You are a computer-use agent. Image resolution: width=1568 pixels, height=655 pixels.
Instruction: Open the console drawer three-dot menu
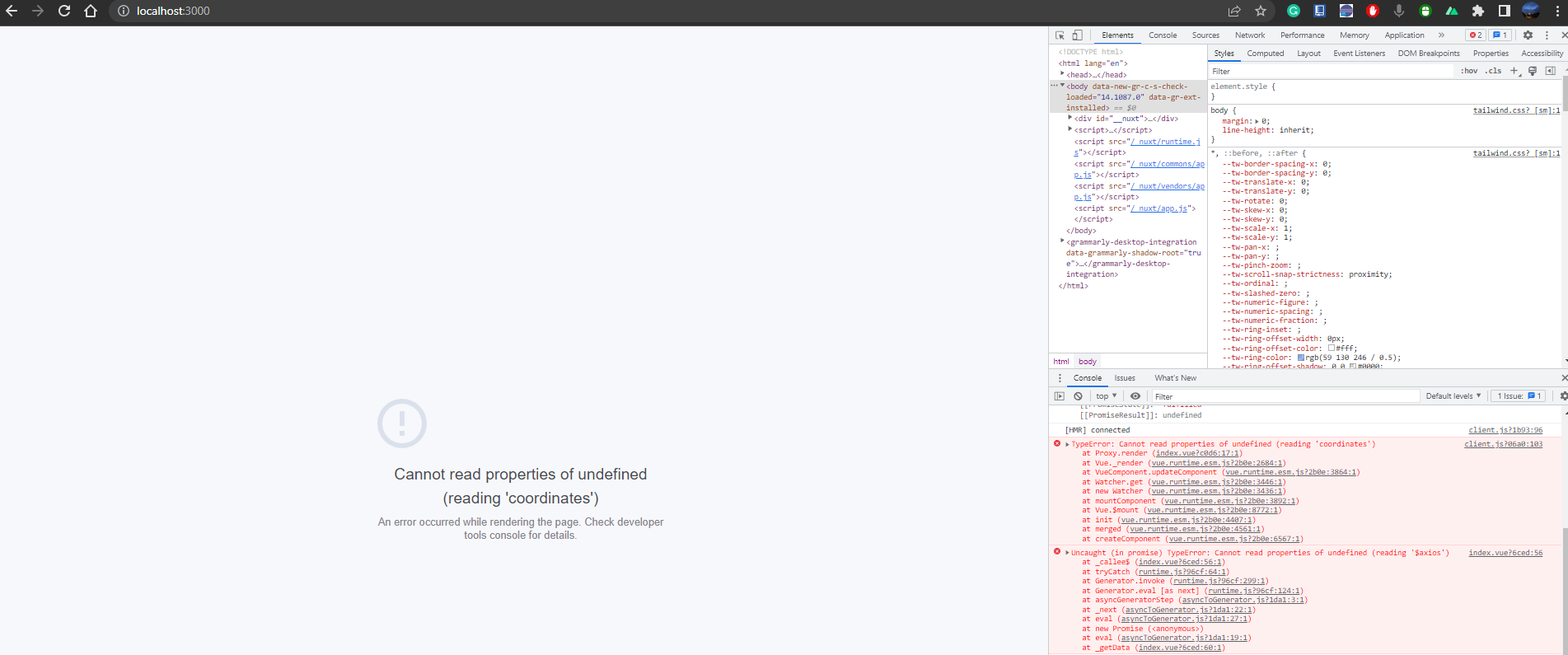click(1060, 378)
